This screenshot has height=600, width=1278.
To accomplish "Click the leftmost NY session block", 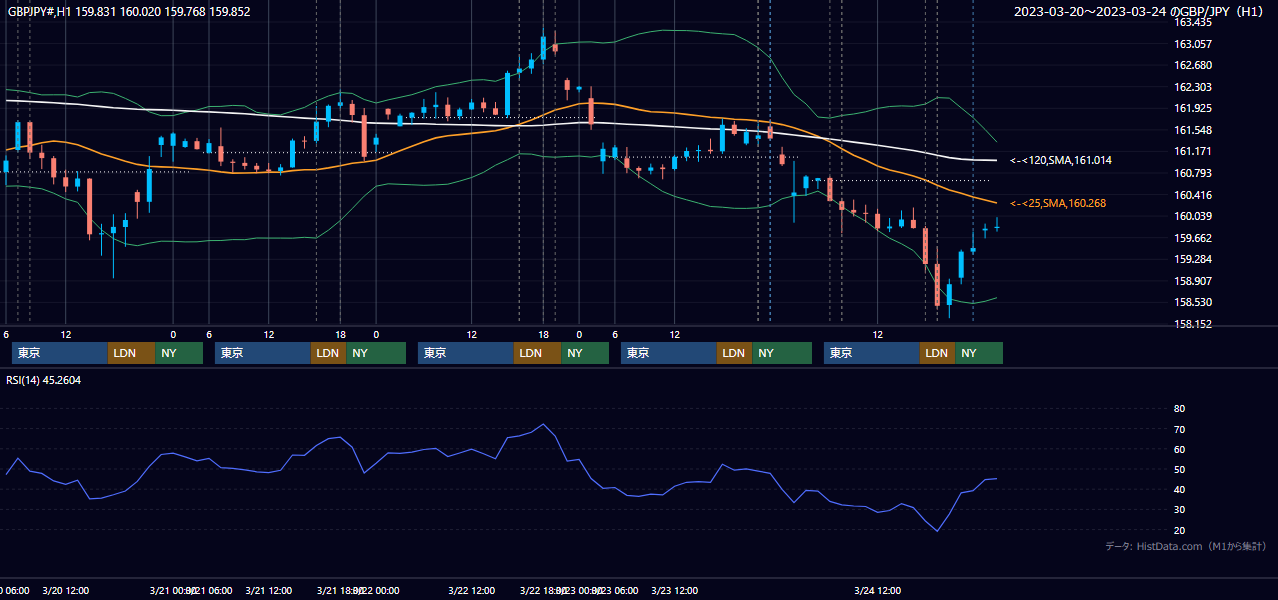I will pyautogui.click(x=179, y=353).
